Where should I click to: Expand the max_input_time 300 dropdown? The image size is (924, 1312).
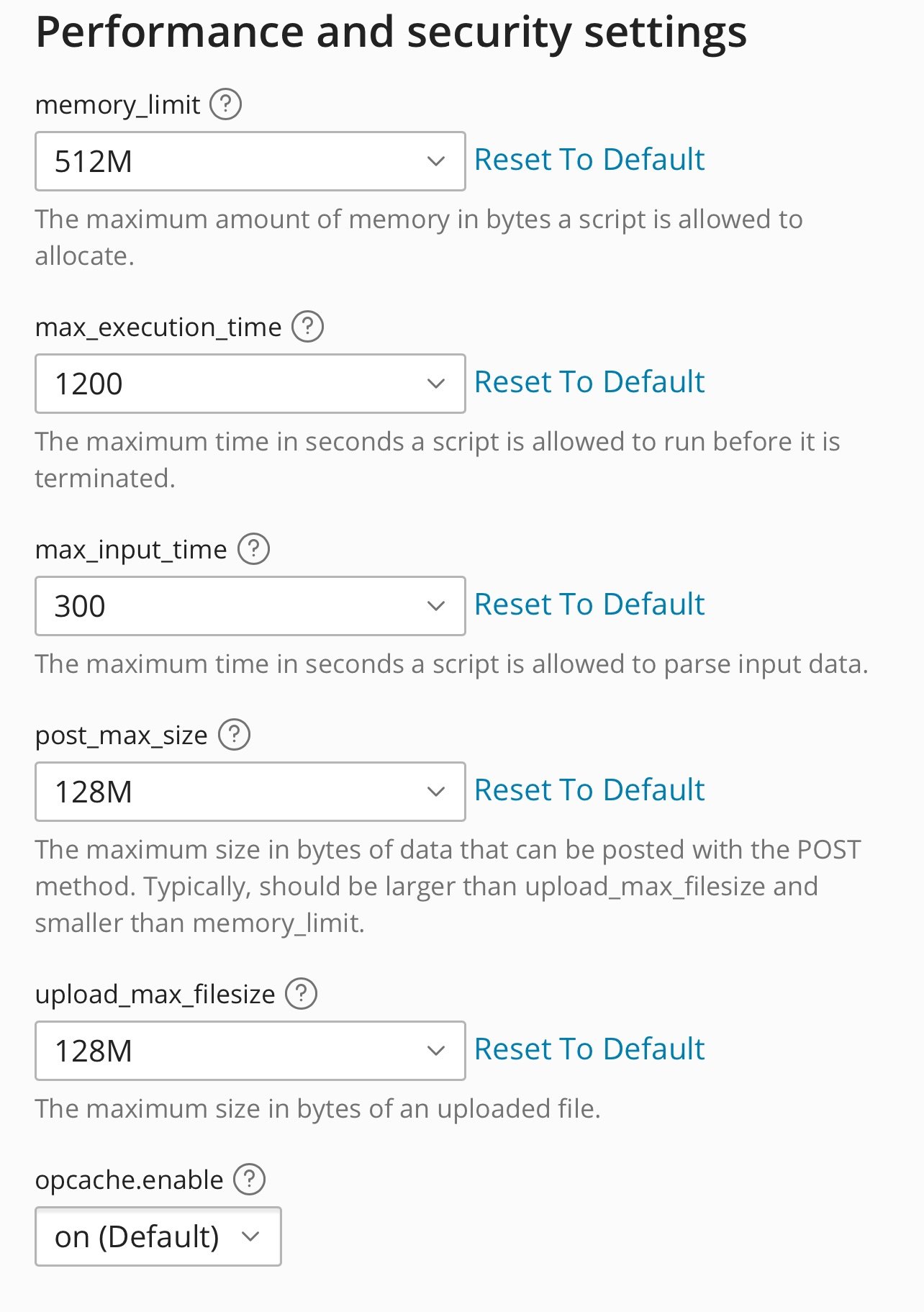point(250,606)
